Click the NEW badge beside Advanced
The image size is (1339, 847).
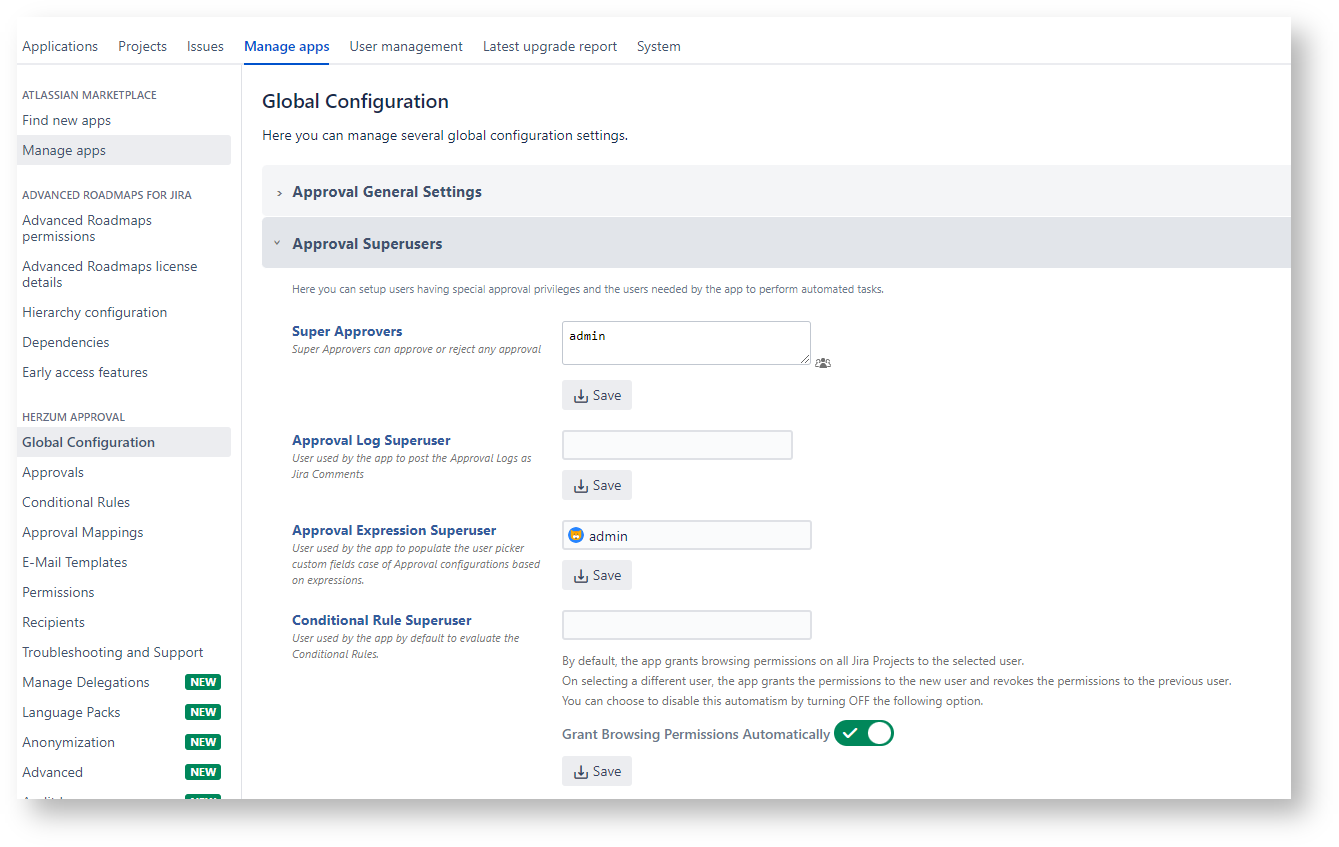(x=203, y=772)
